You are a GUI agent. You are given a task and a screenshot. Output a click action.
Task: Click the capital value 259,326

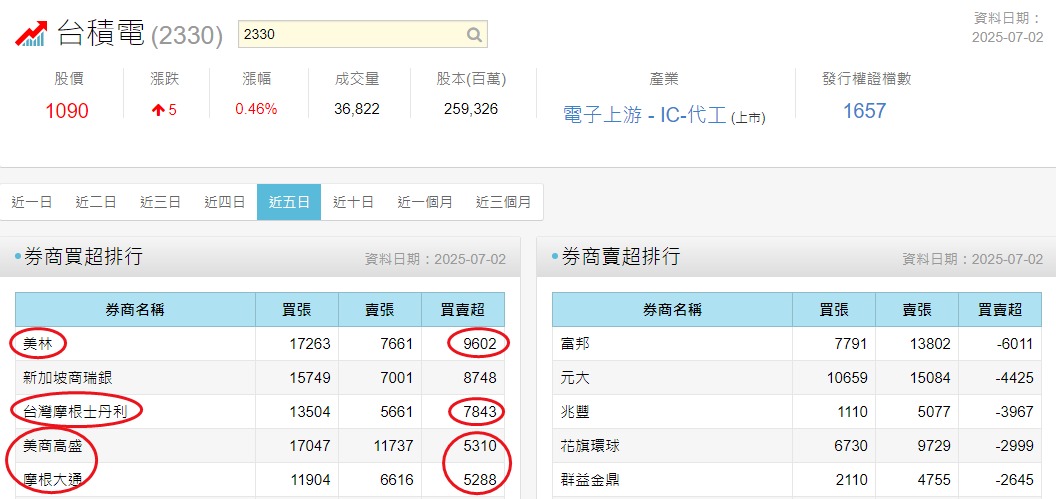(x=471, y=109)
